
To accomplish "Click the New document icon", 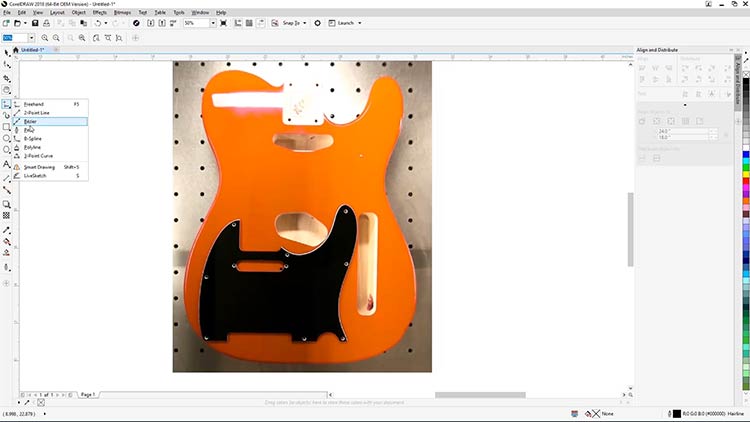I will 6,23.
